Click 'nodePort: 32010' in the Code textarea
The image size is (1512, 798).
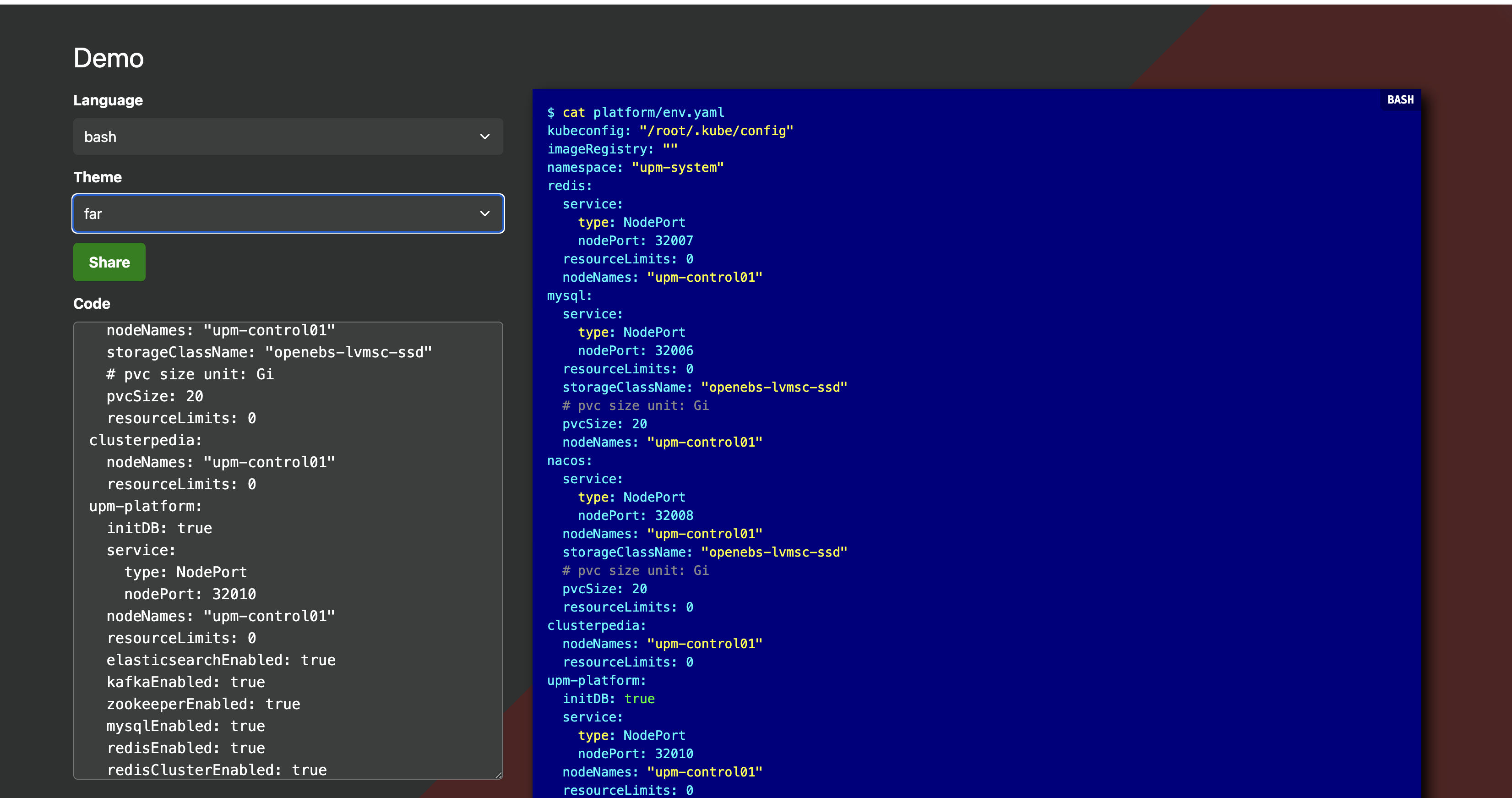click(190, 594)
